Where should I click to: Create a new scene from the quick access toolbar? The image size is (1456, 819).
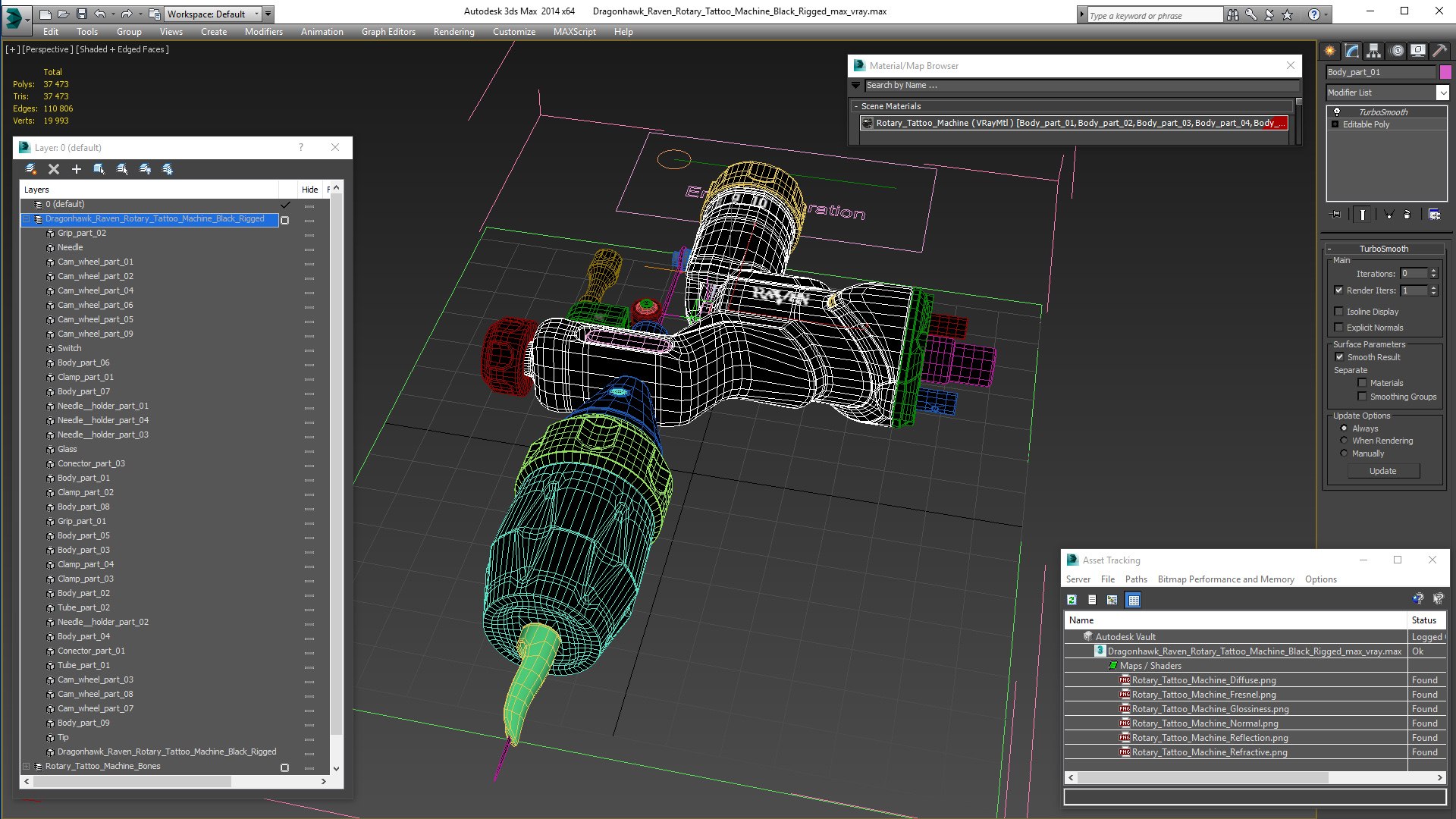point(45,14)
